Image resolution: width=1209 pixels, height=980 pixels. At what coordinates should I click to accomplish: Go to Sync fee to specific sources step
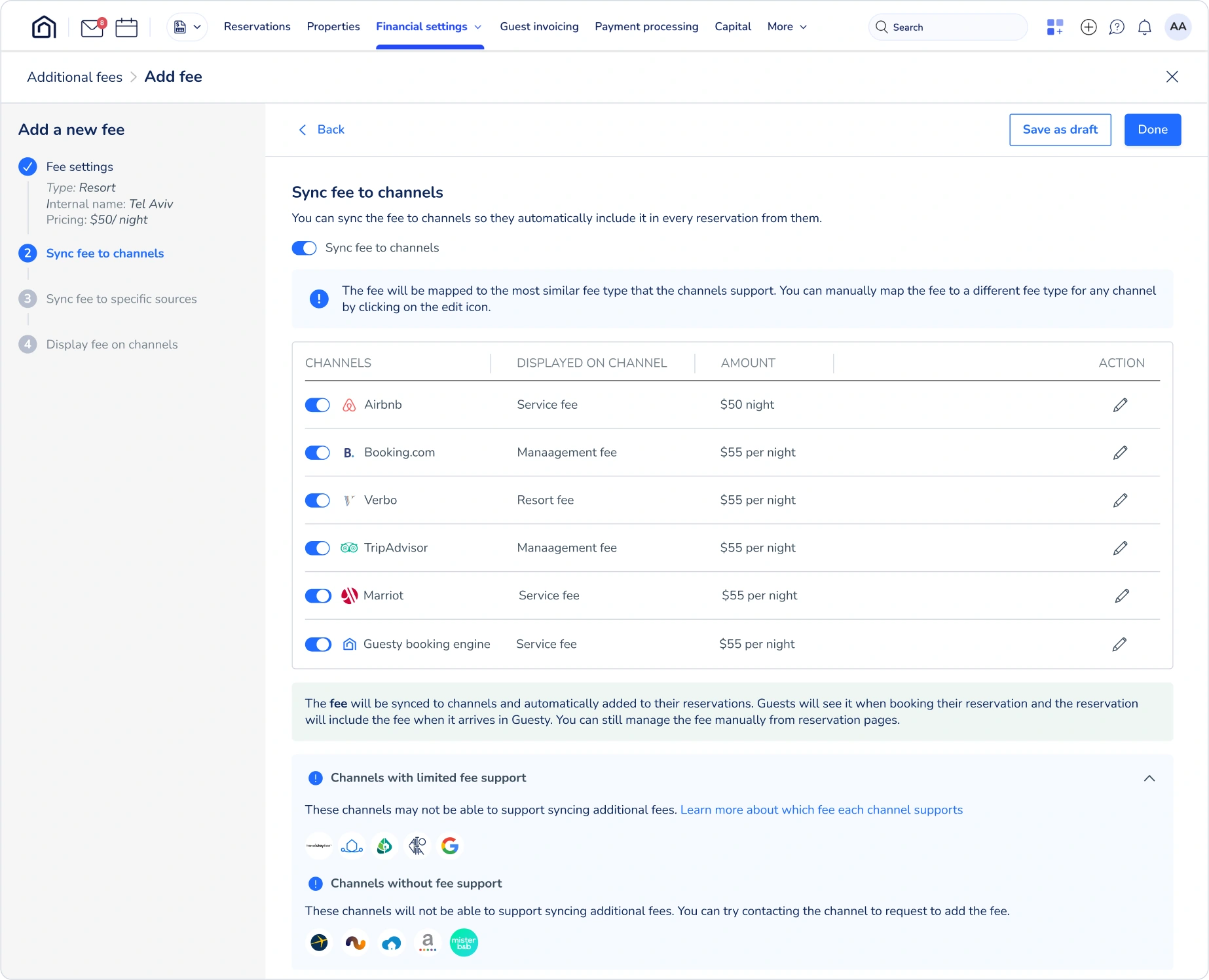pos(121,299)
